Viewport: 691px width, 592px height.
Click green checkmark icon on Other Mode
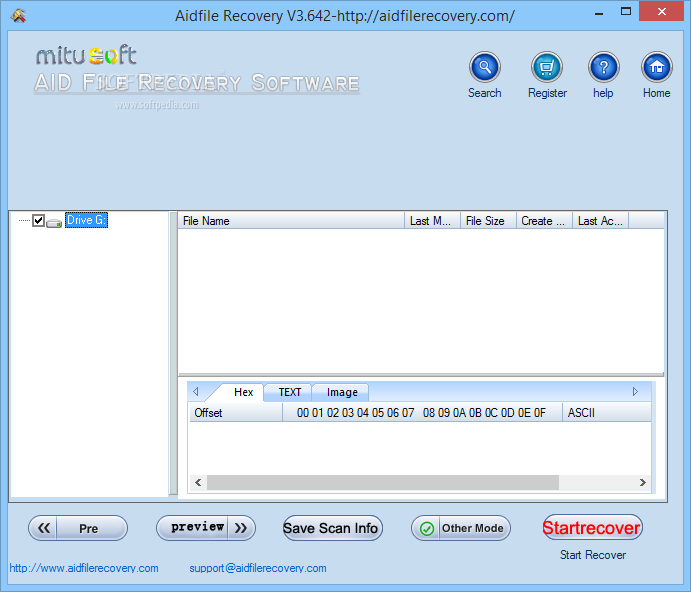tap(427, 529)
